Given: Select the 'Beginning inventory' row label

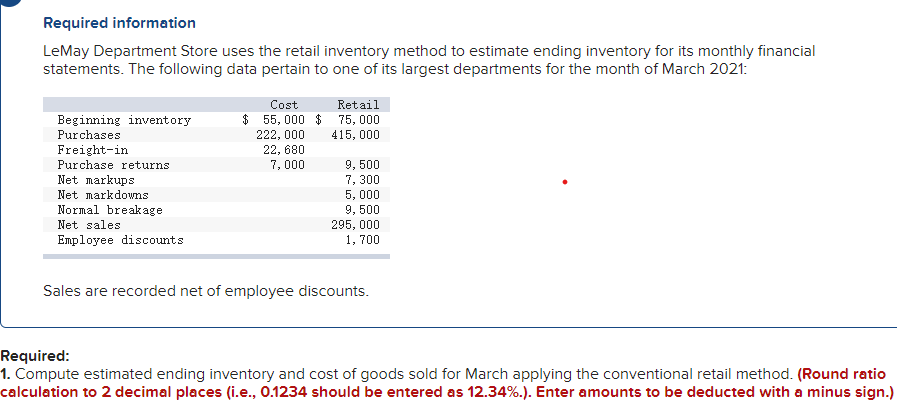Looking at the screenshot, I should (124, 120).
